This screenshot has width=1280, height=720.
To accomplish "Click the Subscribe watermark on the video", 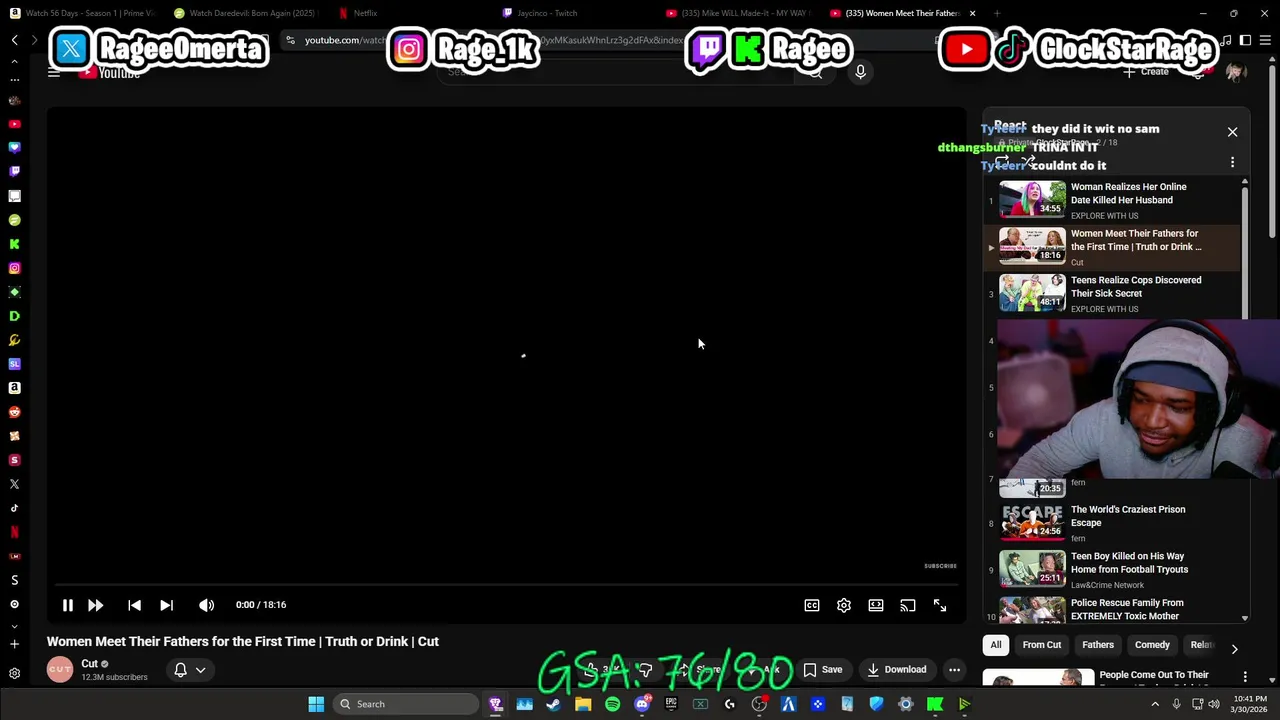I will pyautogui.click(x=940, y=566).
